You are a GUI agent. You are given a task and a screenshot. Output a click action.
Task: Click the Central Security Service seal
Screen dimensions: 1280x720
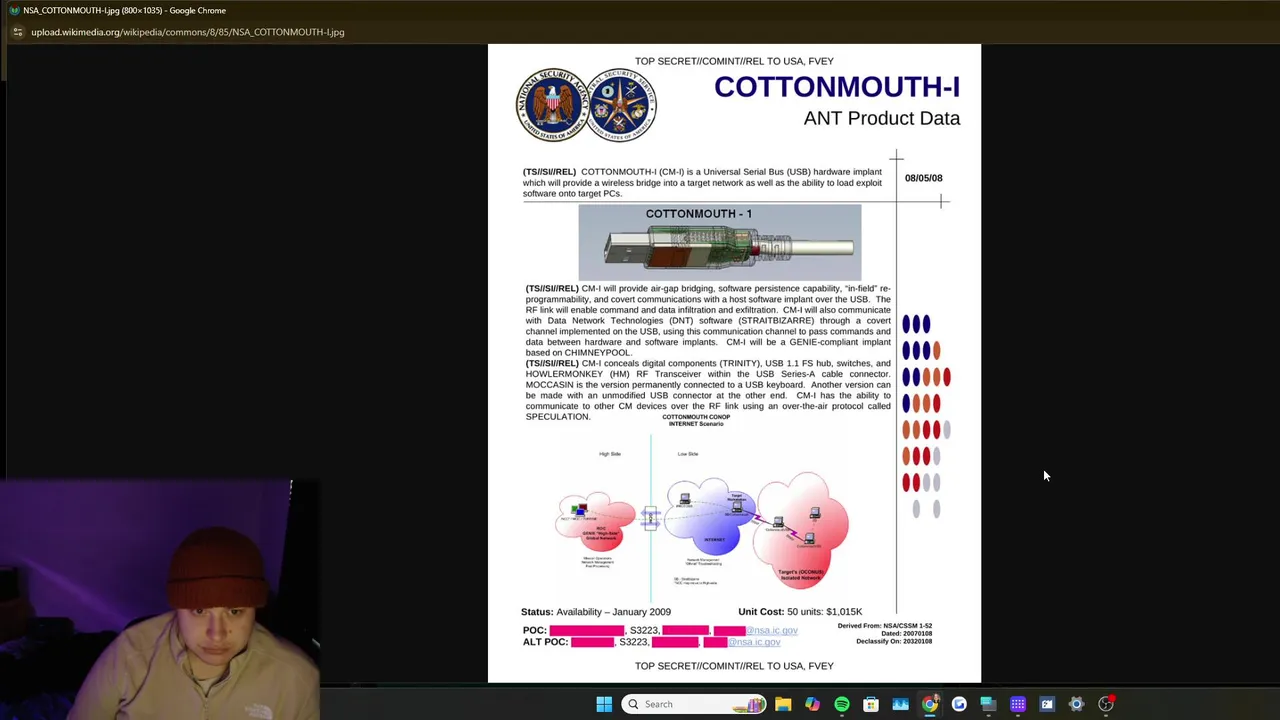(x=621, y=104)
